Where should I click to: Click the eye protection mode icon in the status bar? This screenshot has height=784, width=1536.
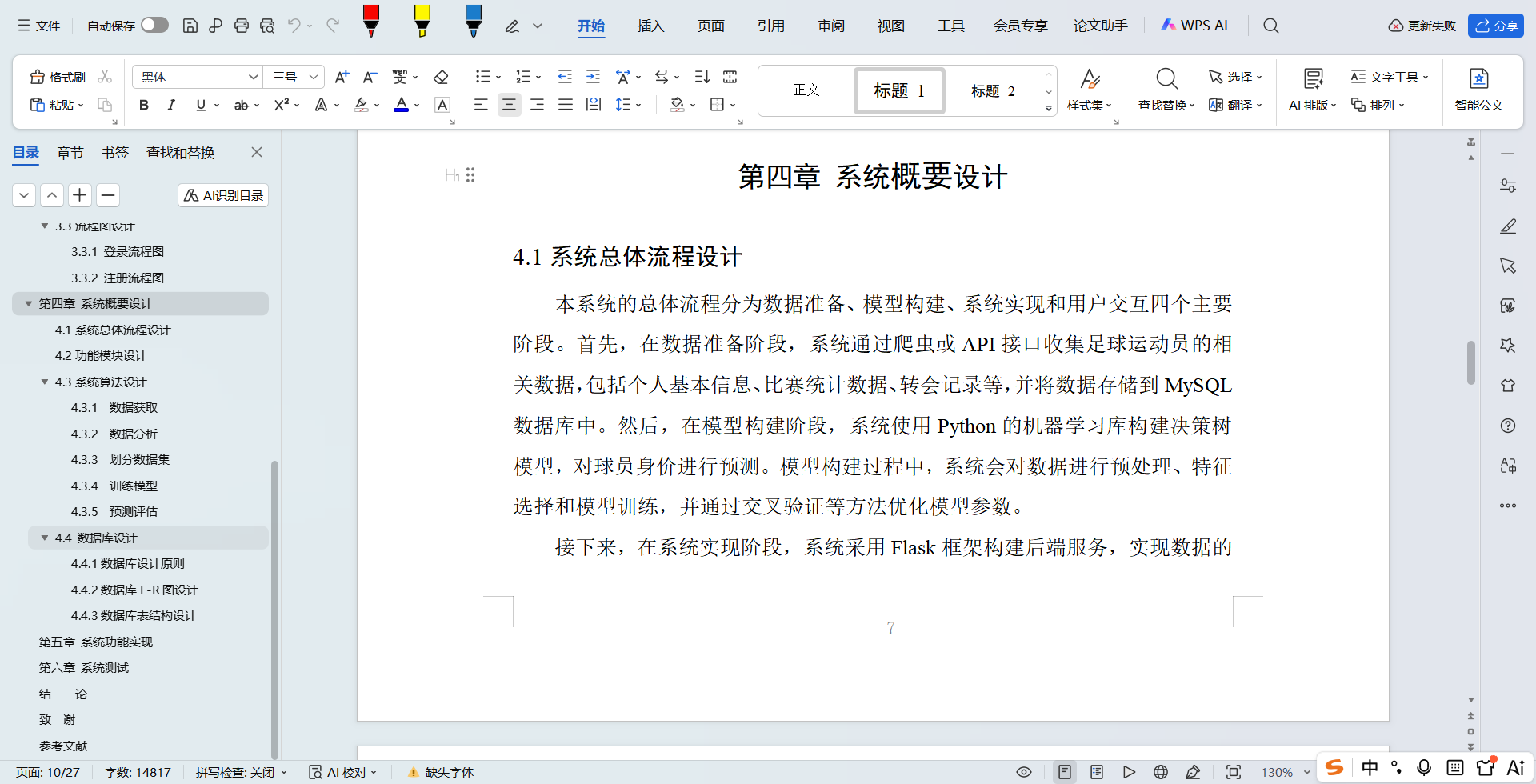pyautogui.click(x=1024, y=772)
